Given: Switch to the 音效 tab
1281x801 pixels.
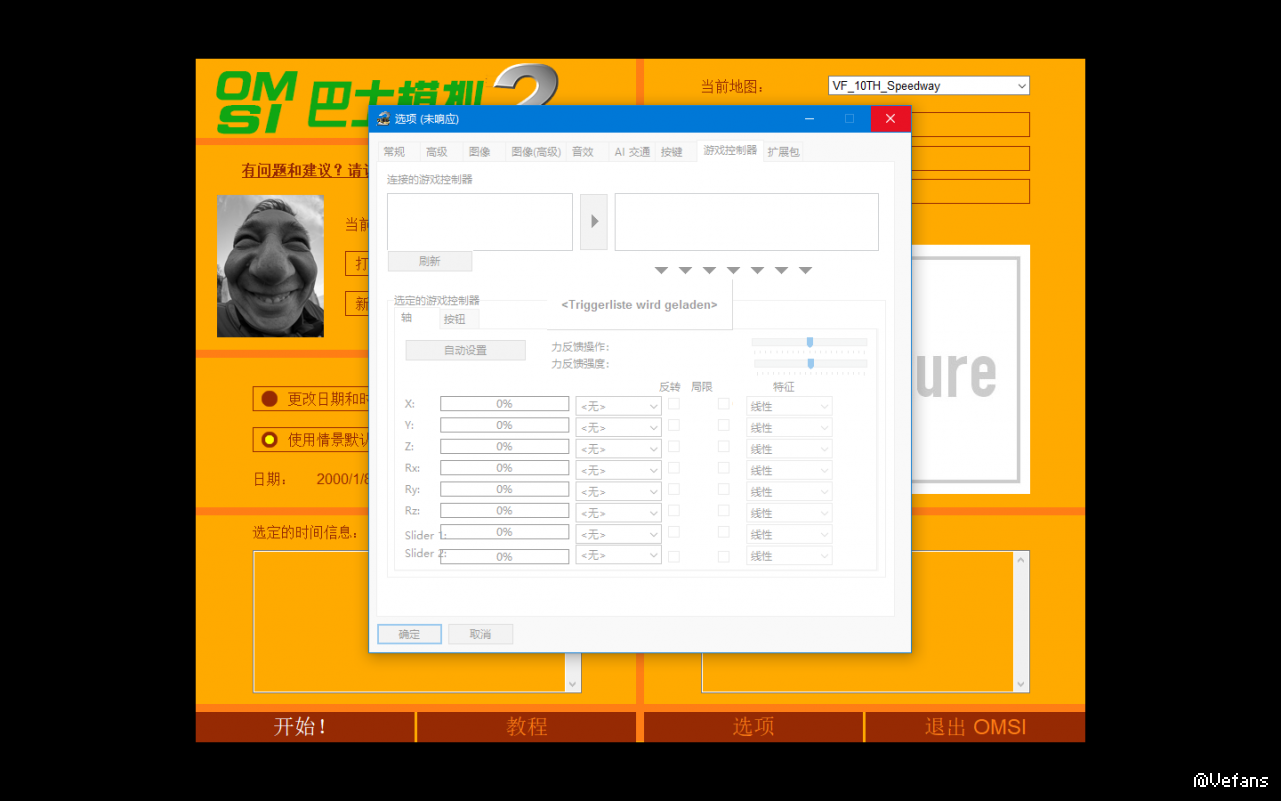Looking at the screenshot, I should [x=582, y=152].
